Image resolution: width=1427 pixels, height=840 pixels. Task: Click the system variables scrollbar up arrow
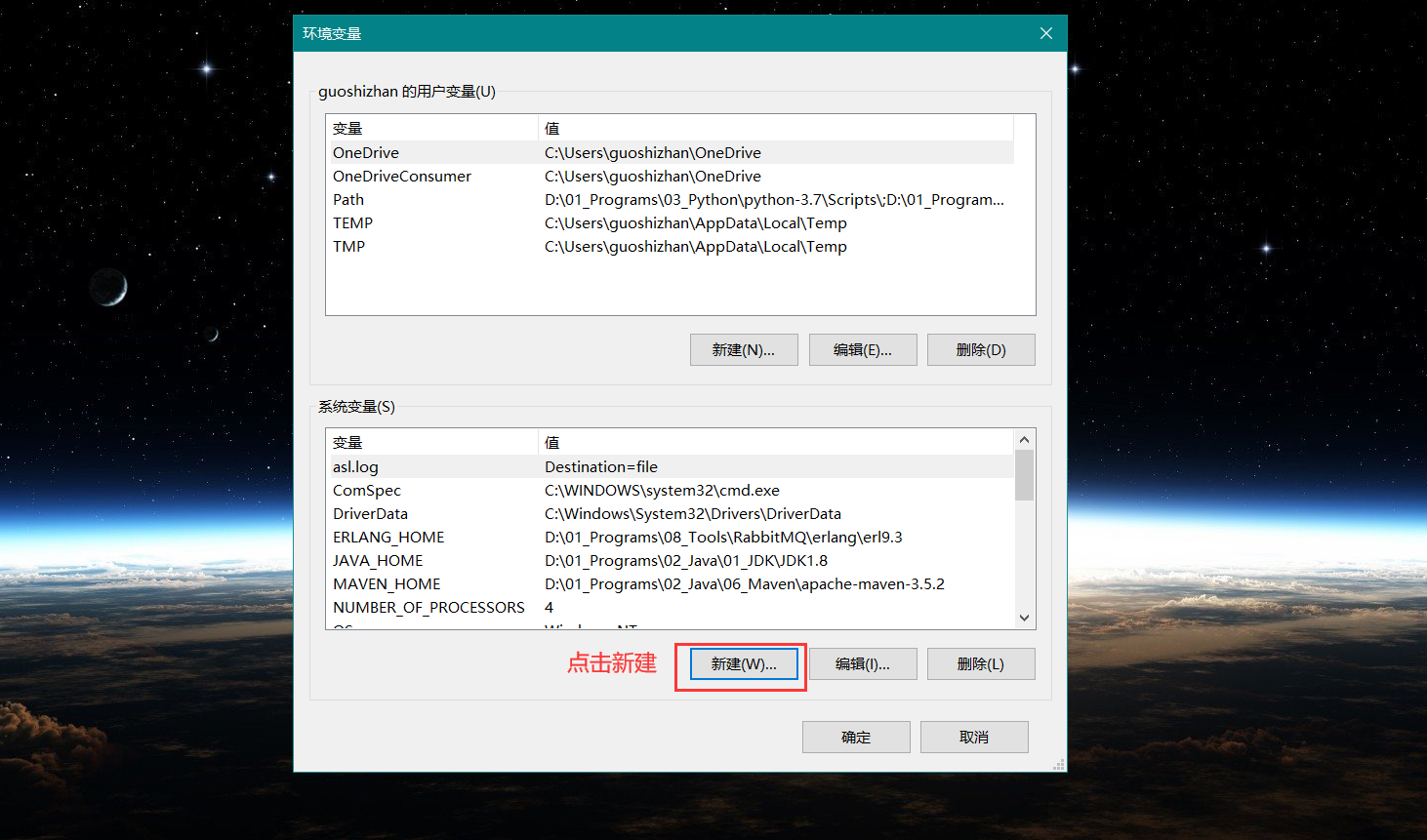[x=1024, y=440]
